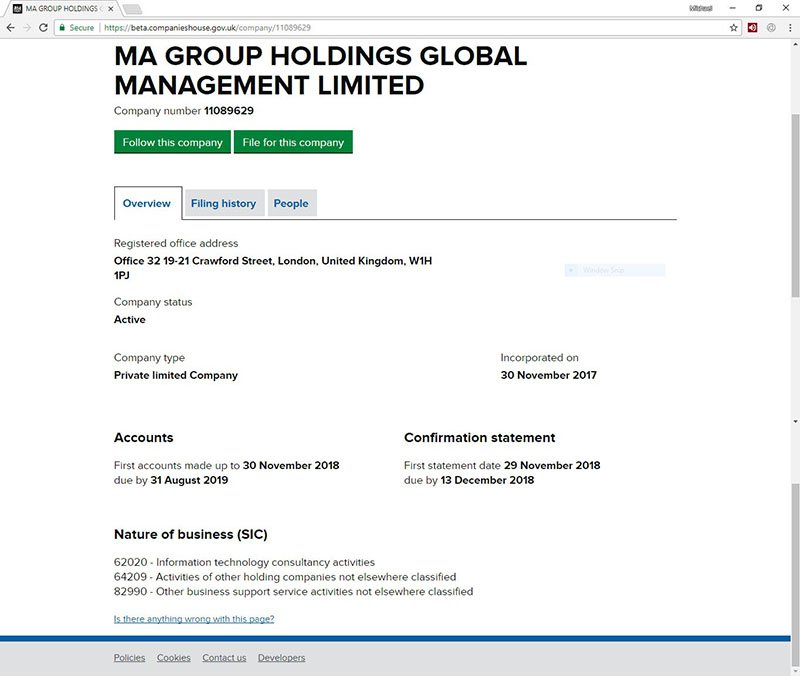The height and width of the screenshot is (676, 800).
Task: Click File for this company button
Action: (293, 142)
